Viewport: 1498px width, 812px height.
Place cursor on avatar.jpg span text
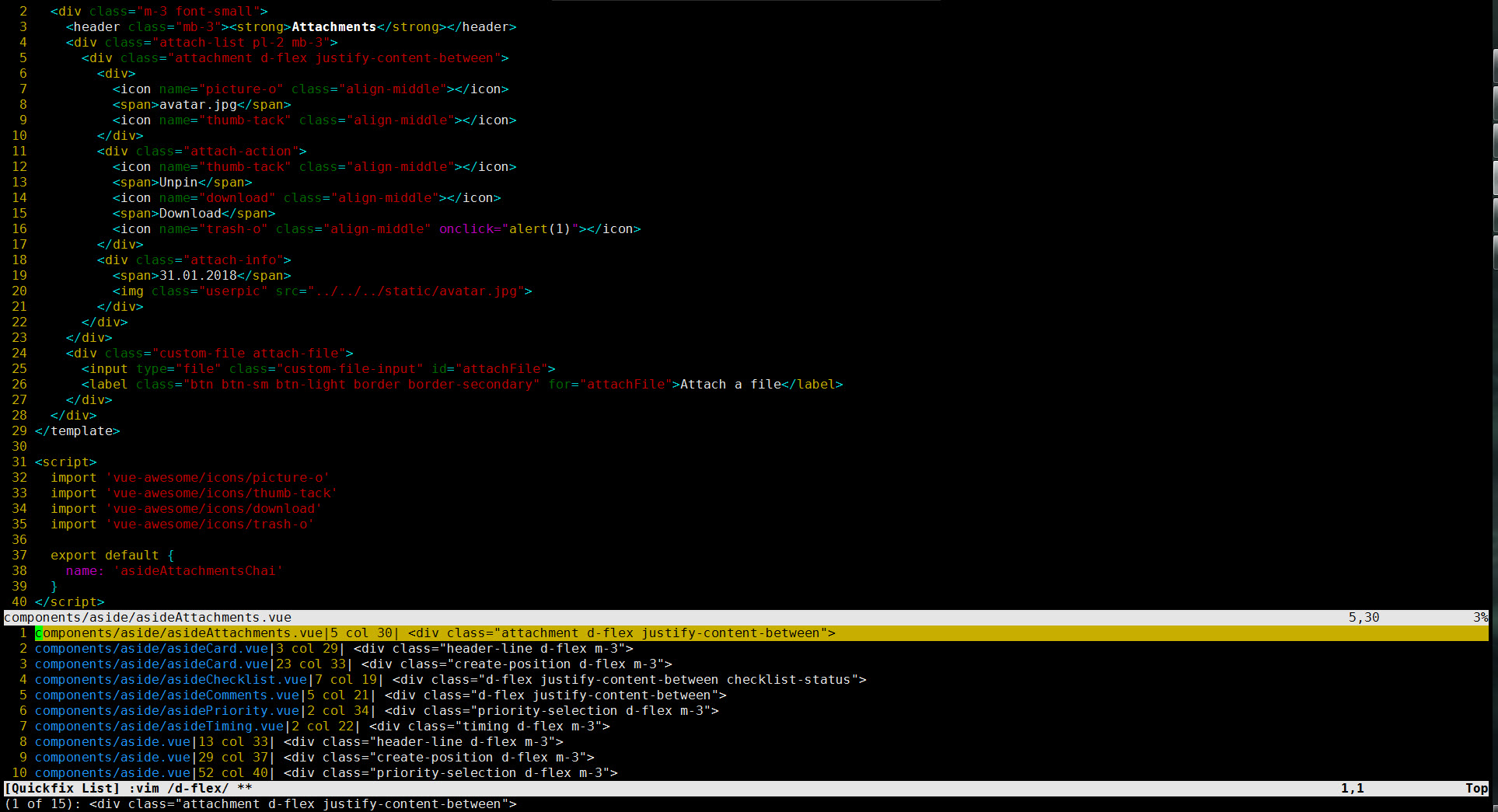[x=198, y=105]
